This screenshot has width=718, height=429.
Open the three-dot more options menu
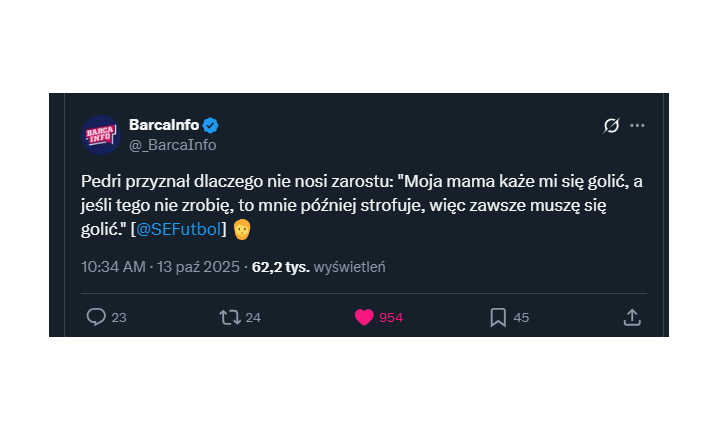(x=638, y=125)
